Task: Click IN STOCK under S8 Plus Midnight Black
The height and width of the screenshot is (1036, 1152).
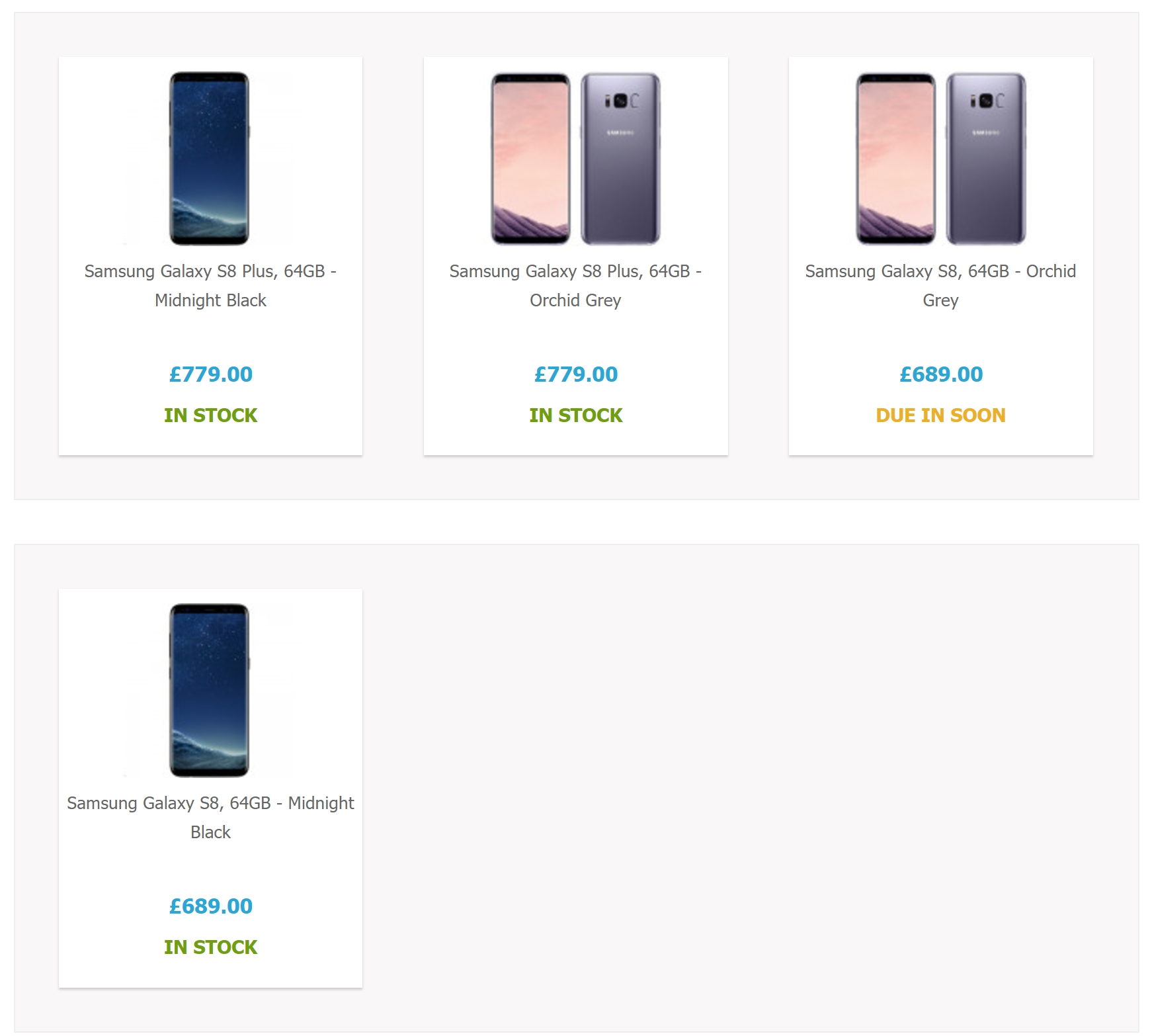Action: click(210, 415)
